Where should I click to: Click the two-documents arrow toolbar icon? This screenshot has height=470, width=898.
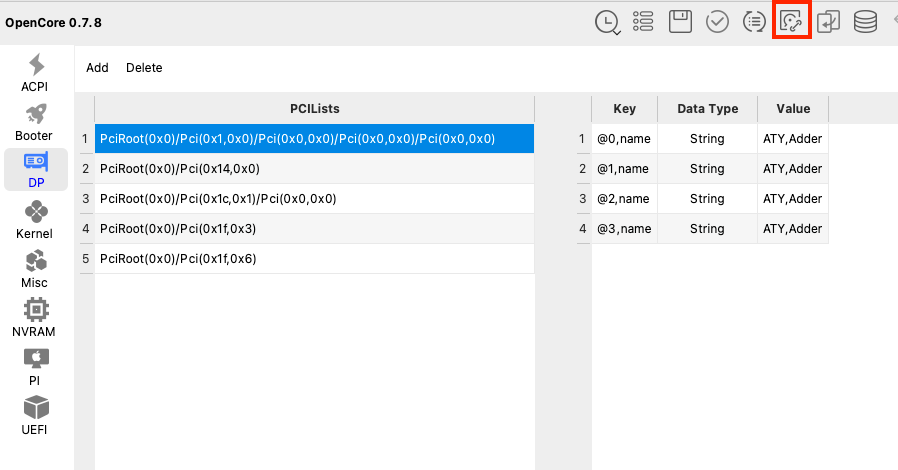click(x=828, y=22)
